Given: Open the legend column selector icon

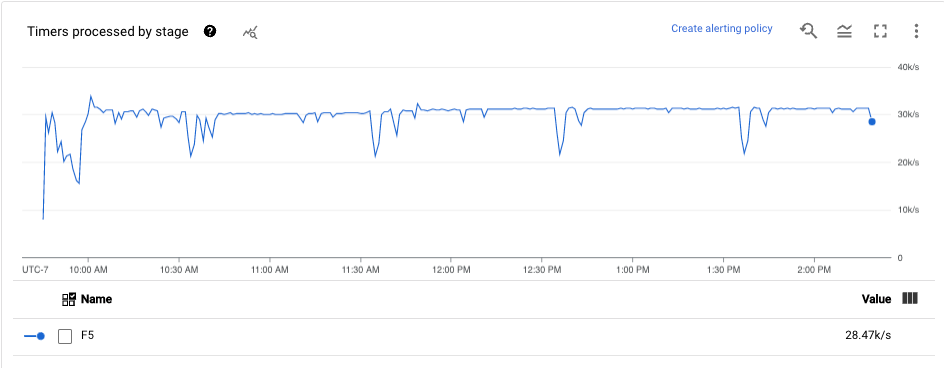Looking at the screenshot, I should pos(910,299).
